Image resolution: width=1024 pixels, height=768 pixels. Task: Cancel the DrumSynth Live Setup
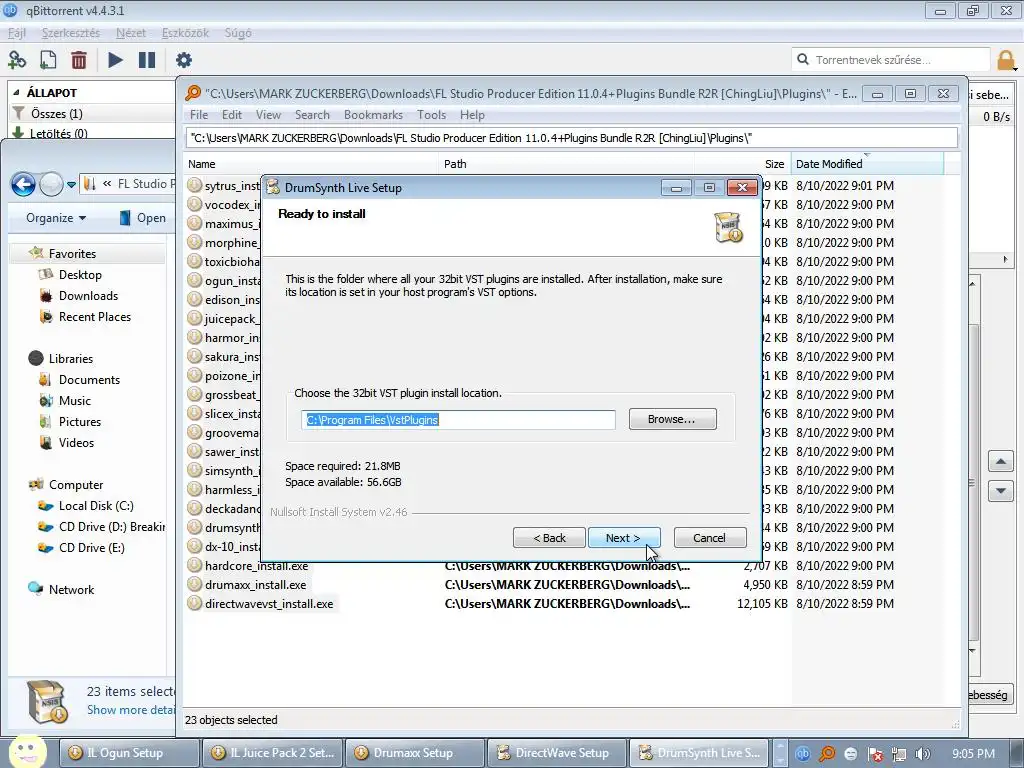pos(710,538)
